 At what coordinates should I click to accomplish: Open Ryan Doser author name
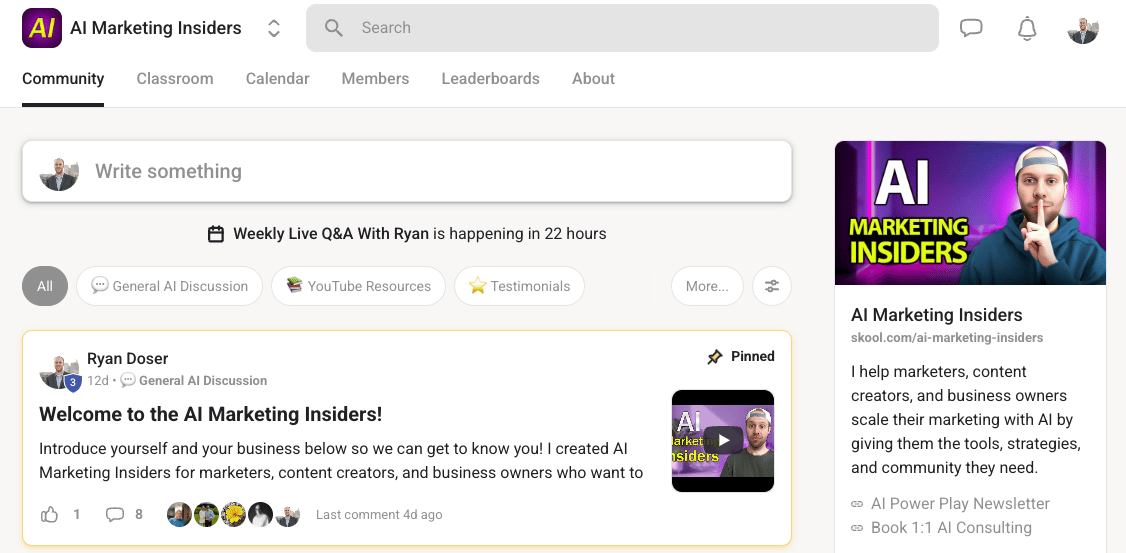pos(128,358)
